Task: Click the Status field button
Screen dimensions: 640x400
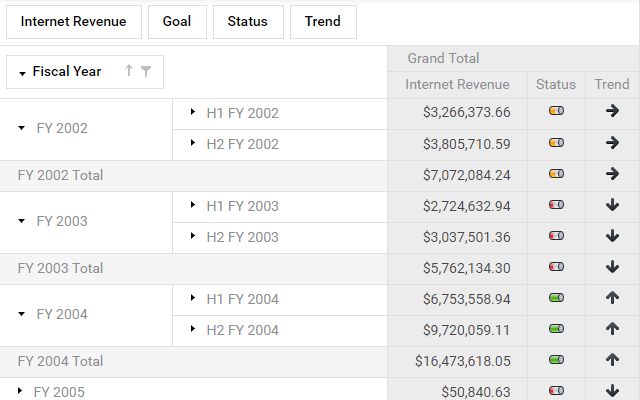Action: pos(248,22)
